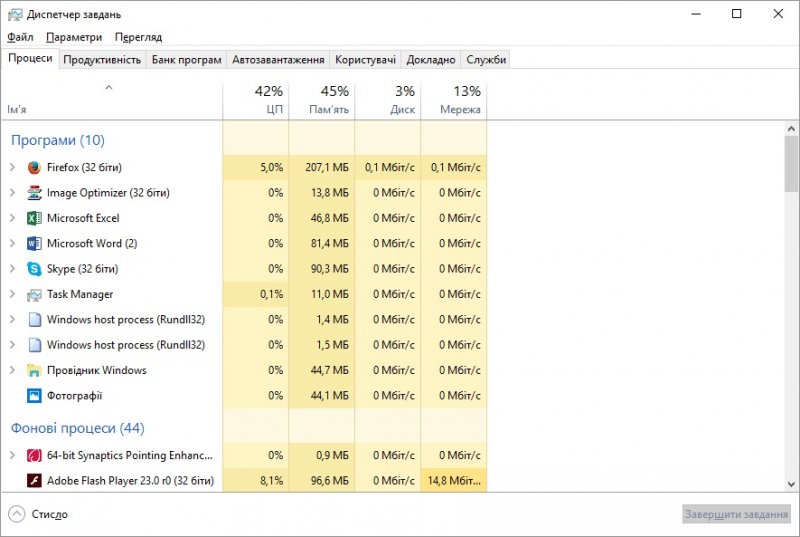Viewport: 800px width, 537px height.
Task: Select the Microsoft Excel row name
Action: tap(83, 218)
